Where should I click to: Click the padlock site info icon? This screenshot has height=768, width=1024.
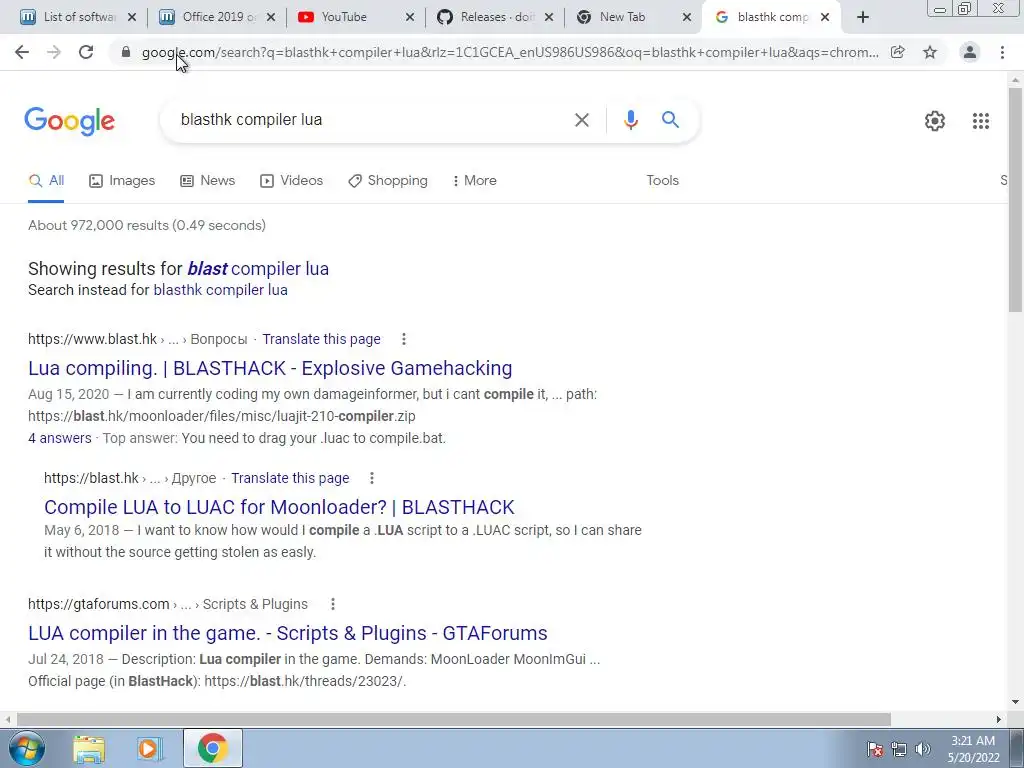[126, 52]
